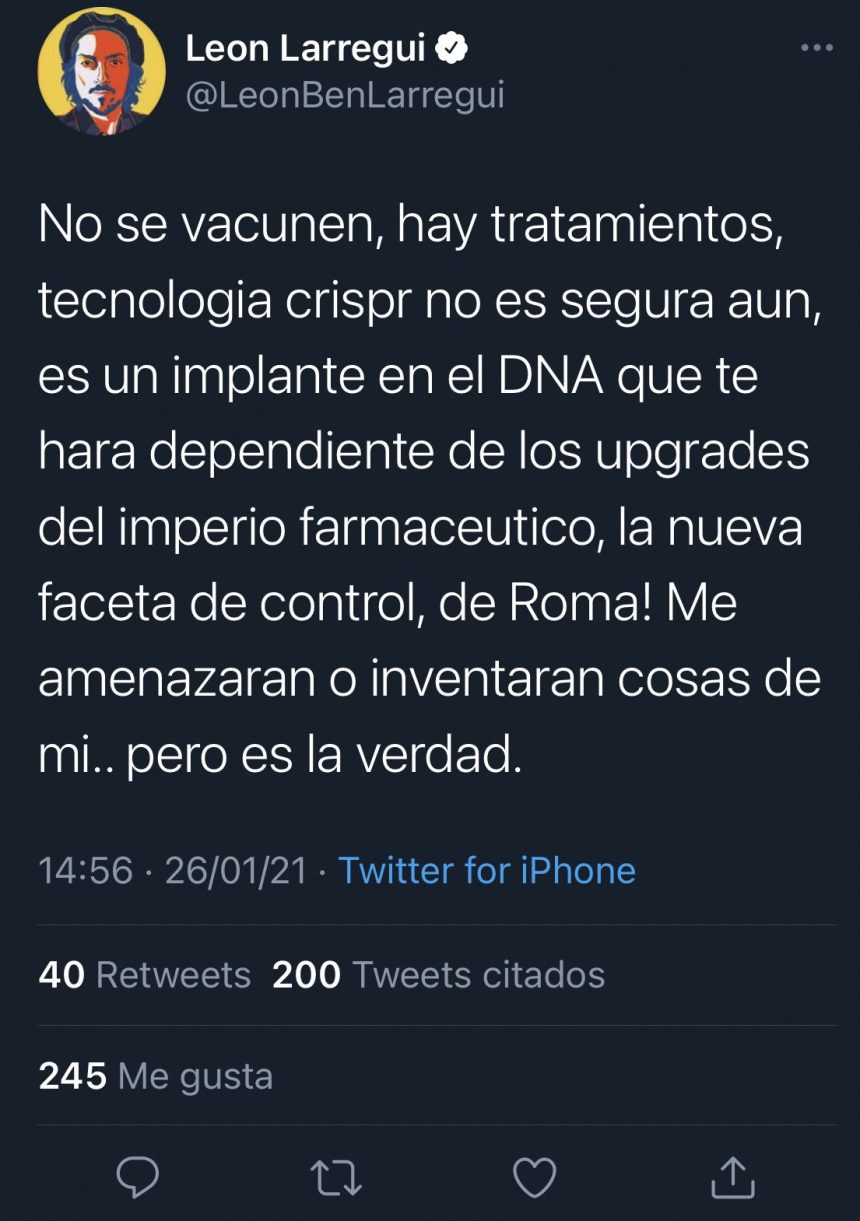Open the Twitter for iPhone source link

tap(487, 870)
